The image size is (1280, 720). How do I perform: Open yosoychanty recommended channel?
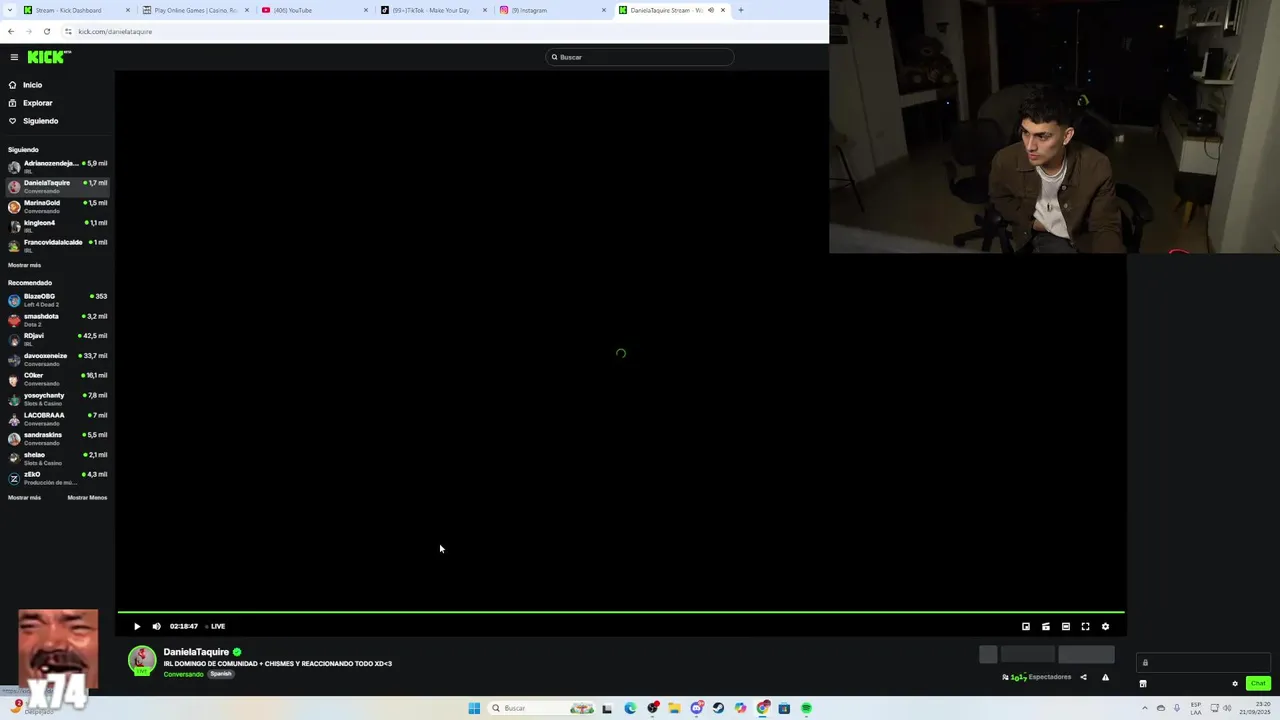(57, 399)
